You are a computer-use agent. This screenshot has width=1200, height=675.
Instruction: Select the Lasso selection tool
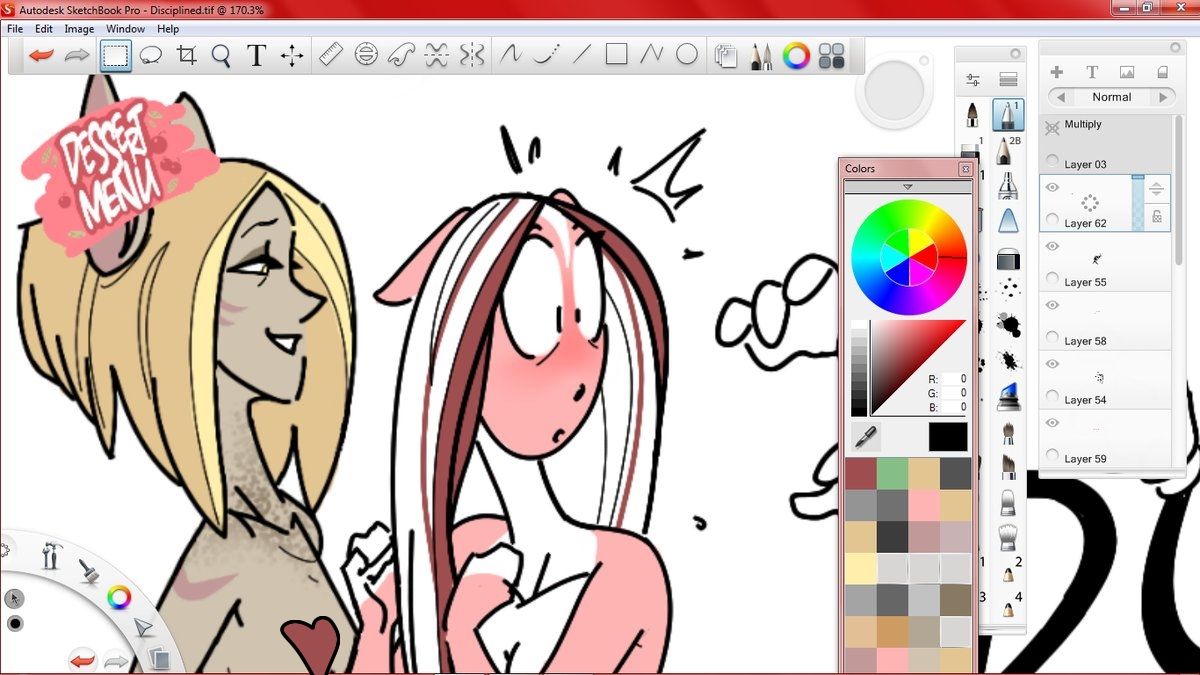click(151, 55)
